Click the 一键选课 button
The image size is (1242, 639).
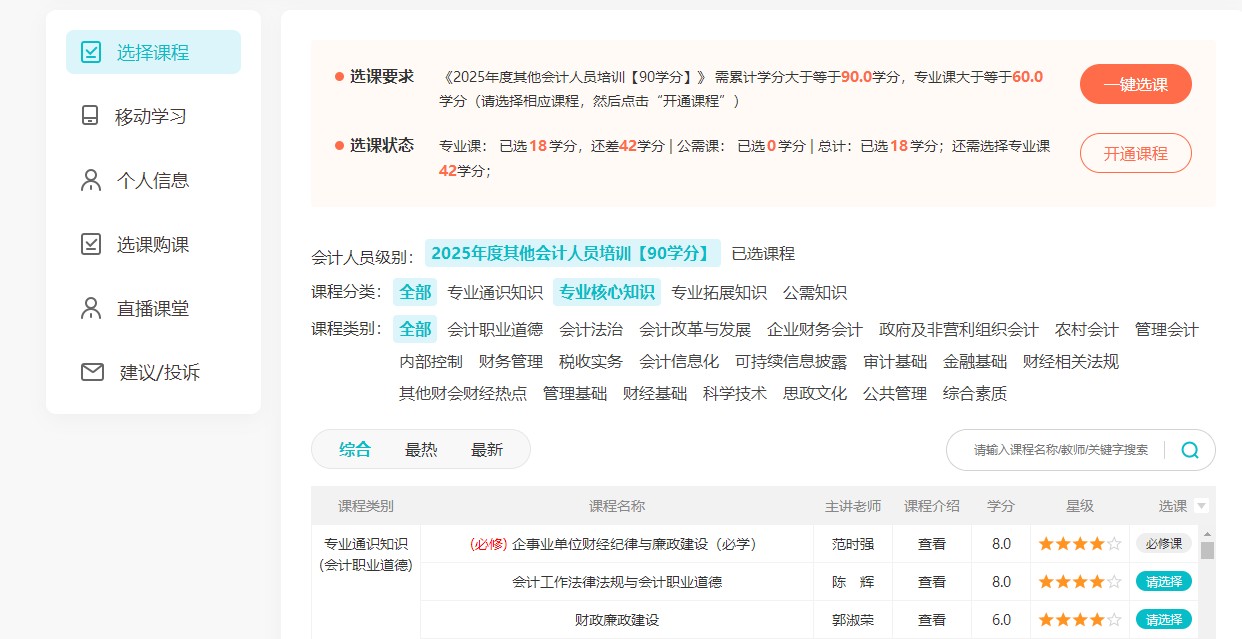[1135, 84]
